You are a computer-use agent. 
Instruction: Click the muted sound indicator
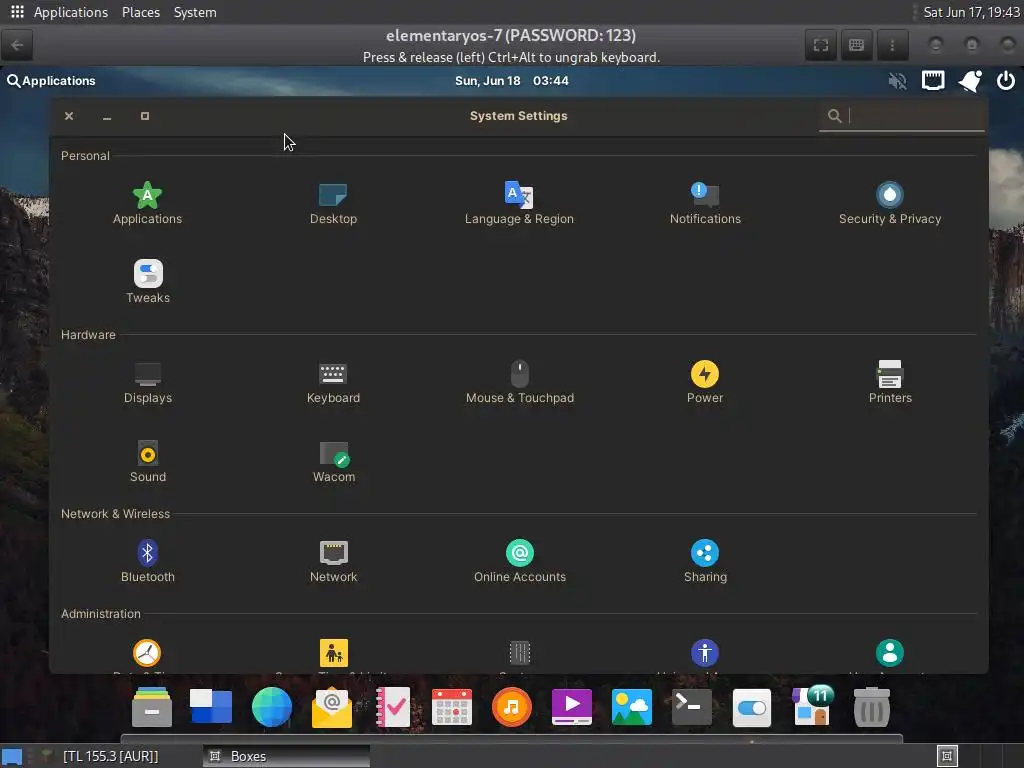(x=897, y=81)
